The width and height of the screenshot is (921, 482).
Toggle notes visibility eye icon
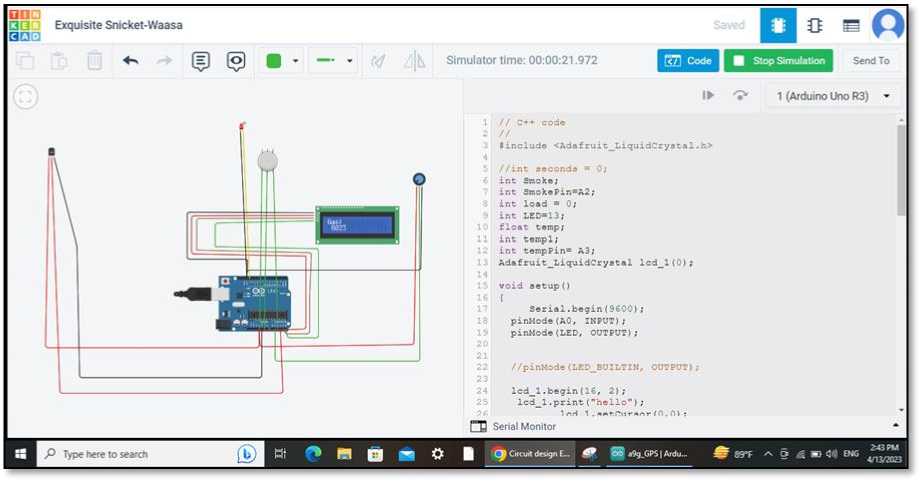pyautogui.click(x=236, y=61)
